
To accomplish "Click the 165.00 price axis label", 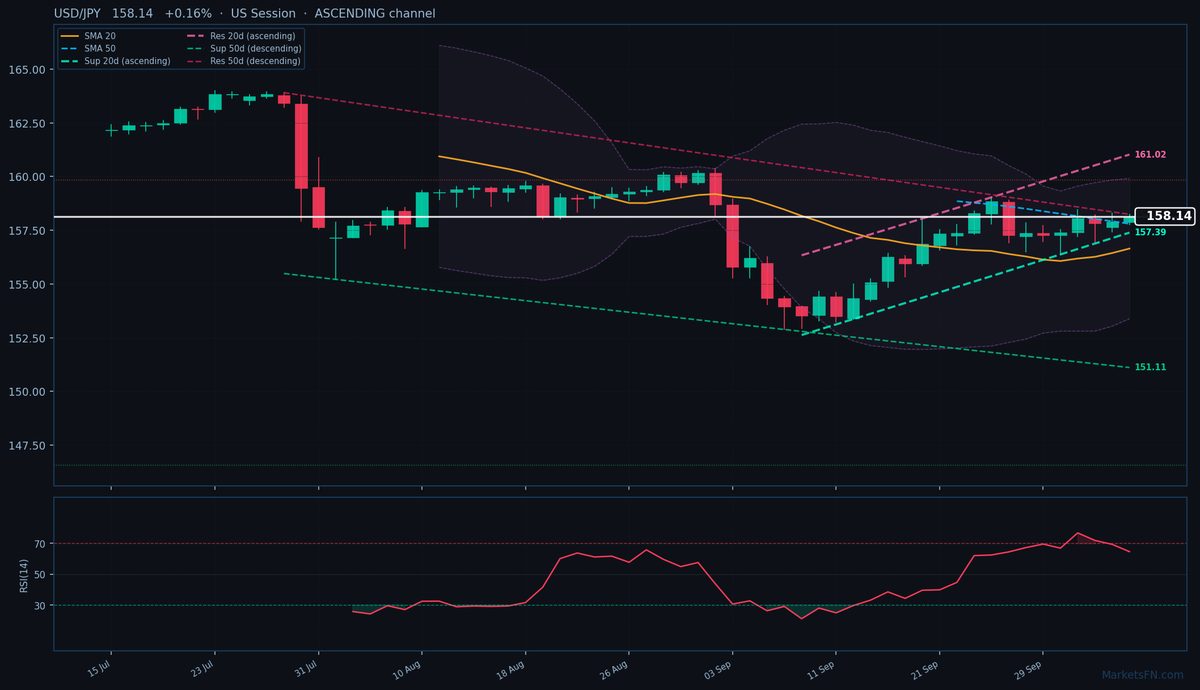I will (x=27, y=70).
